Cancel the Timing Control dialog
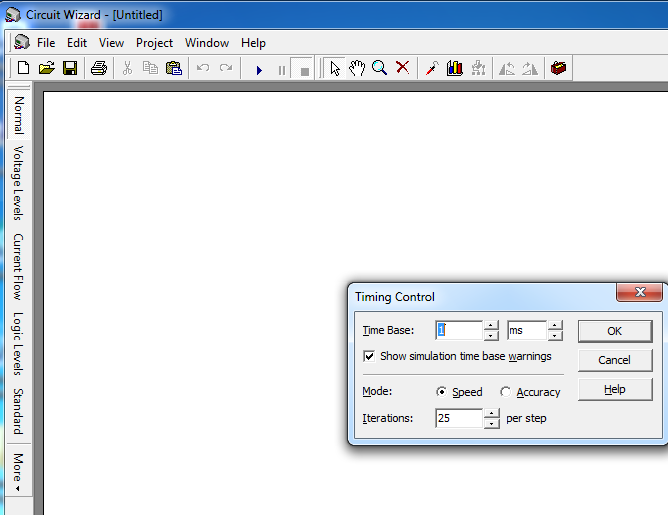The image size is (668, 515). click(615, 360)
